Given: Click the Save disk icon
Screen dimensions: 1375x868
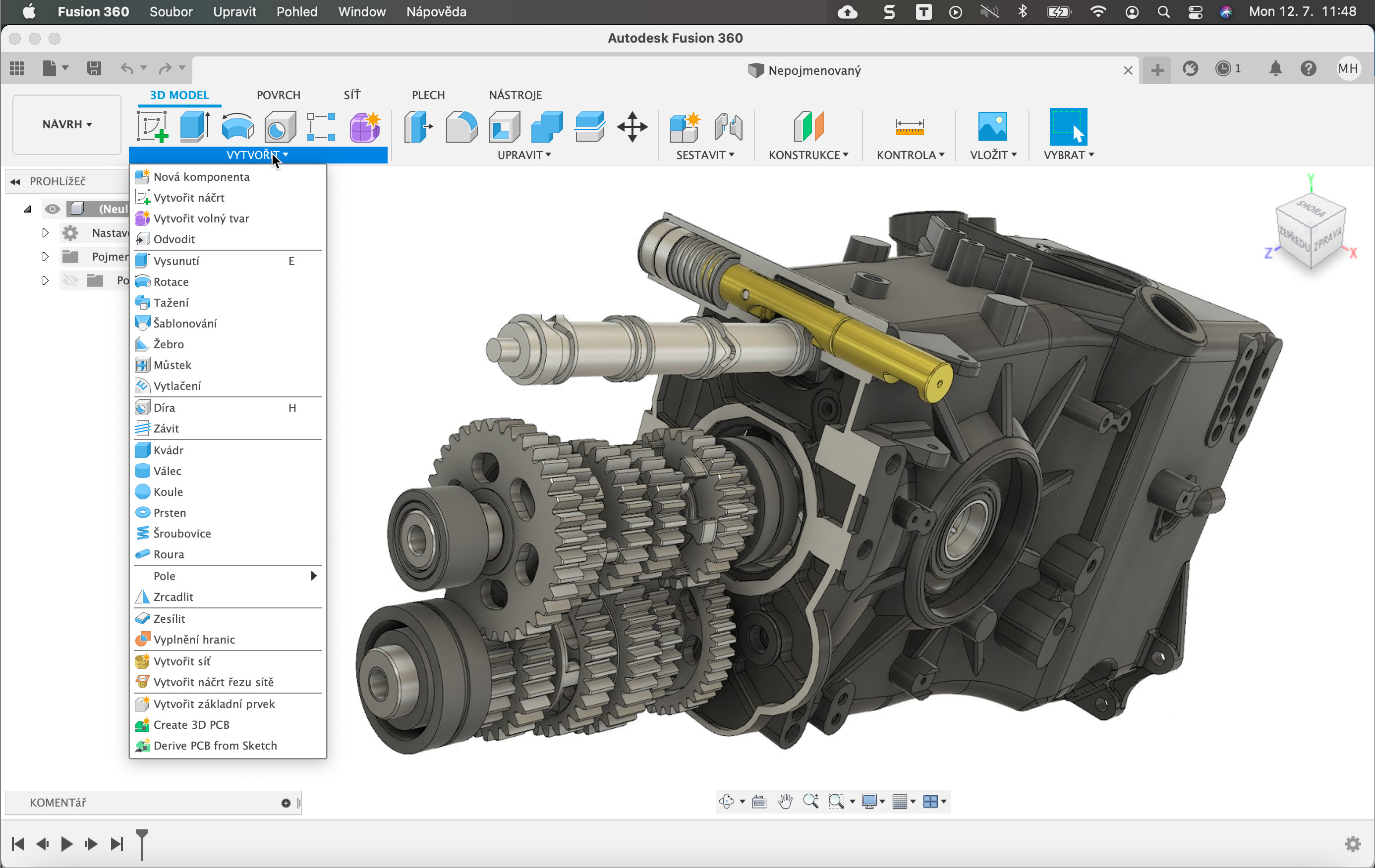Looking at the screenshot, I should [x=94, y=68].
